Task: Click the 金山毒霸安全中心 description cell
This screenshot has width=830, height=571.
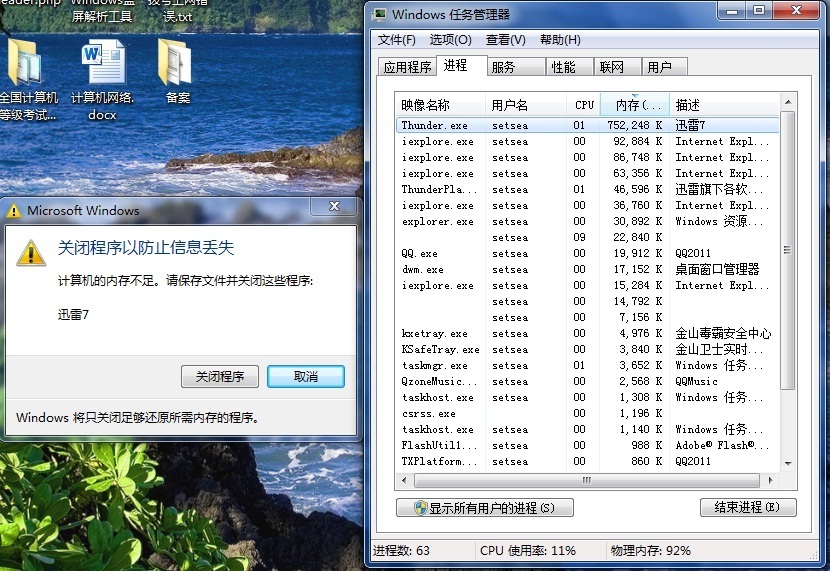Action: [x=723, y=333]
